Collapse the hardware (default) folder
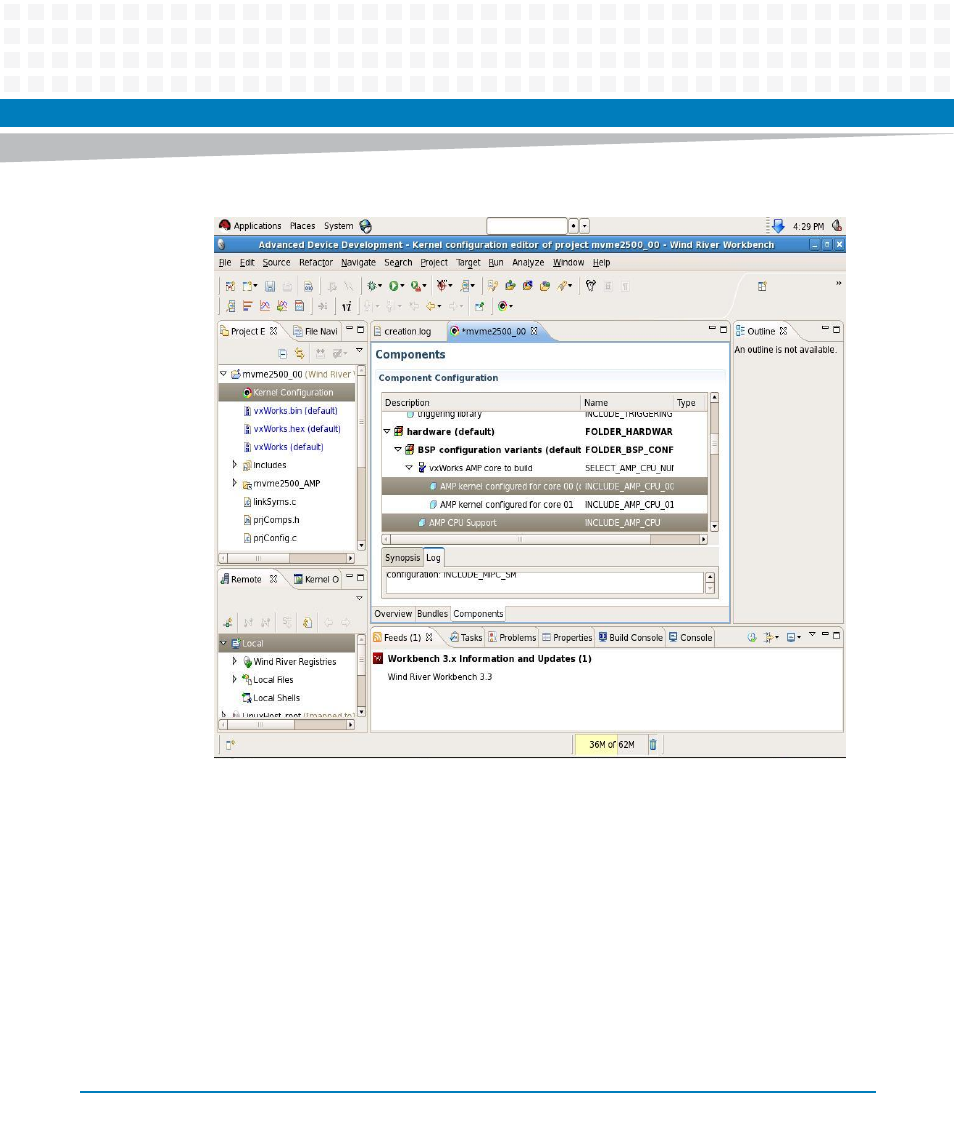954x1145 pixels. [387, 432]
